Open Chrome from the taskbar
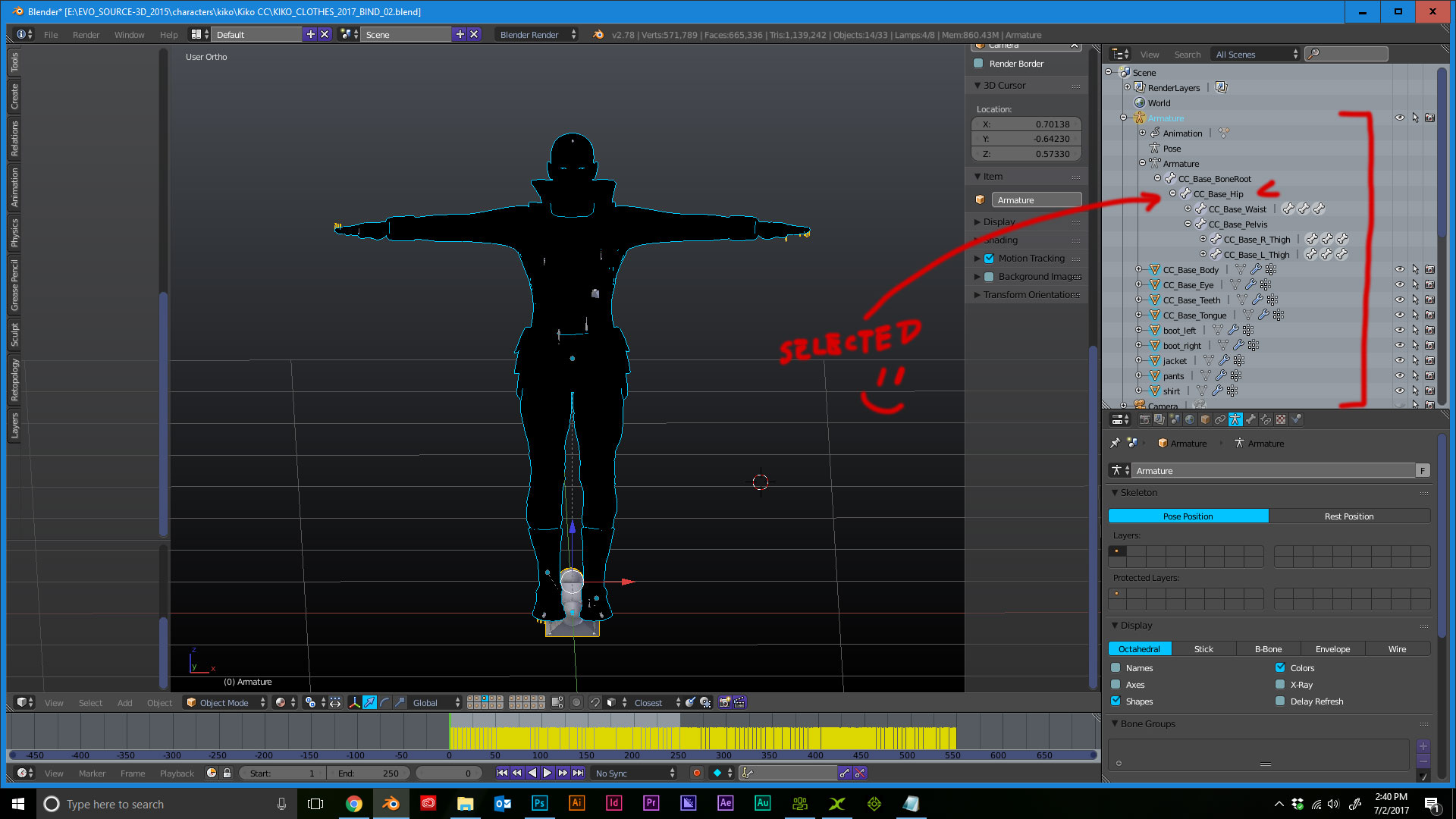1456x819 pixels. tap(353, 803)
